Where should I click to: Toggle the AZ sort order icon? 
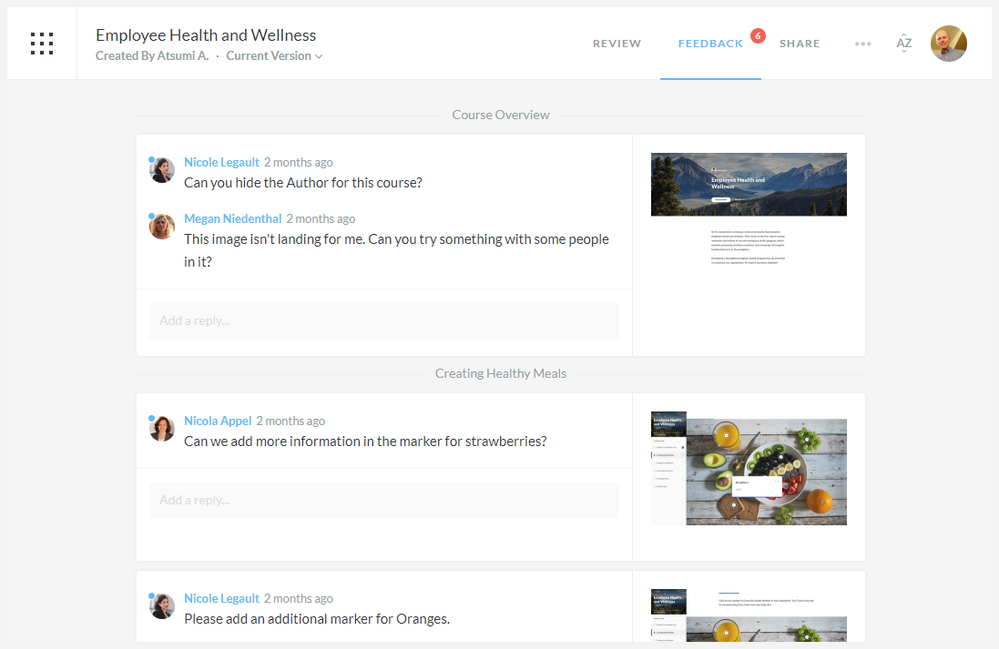click(x=903, y=43)
